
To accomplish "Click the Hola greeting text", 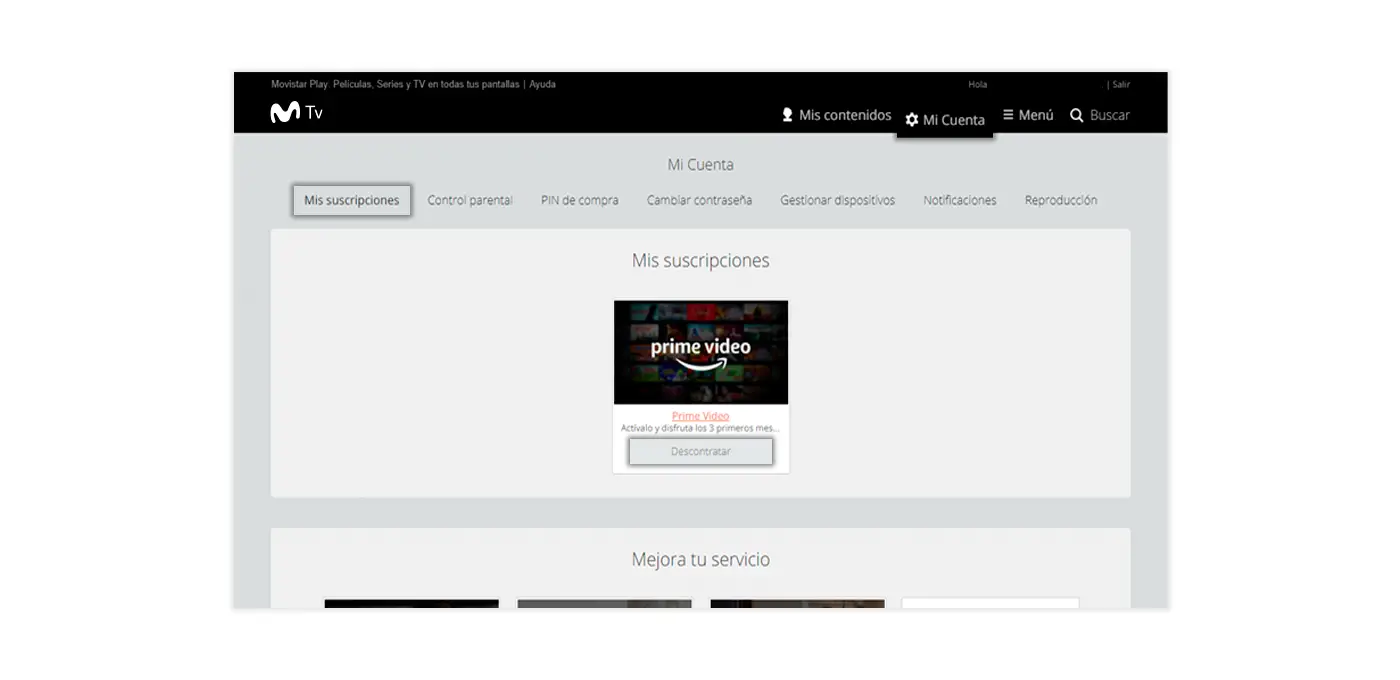I will click(977, 85).
